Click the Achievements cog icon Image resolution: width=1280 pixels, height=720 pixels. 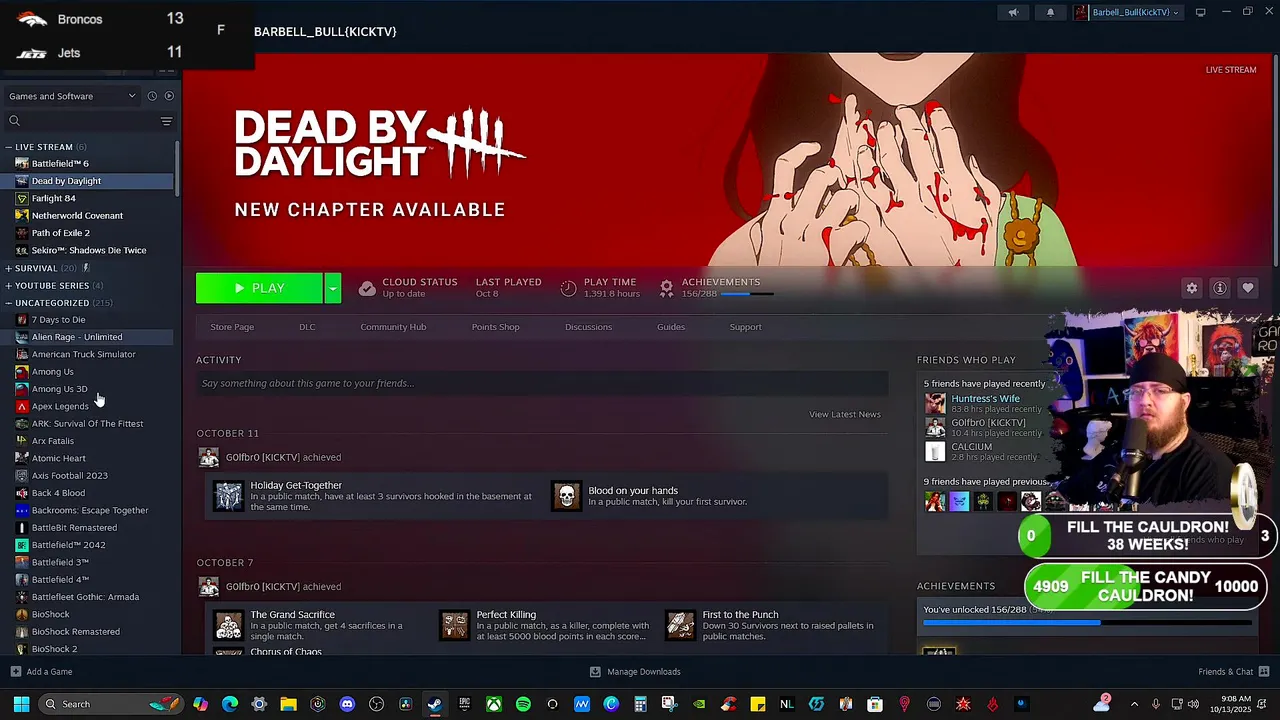click(x=666, y=288)
